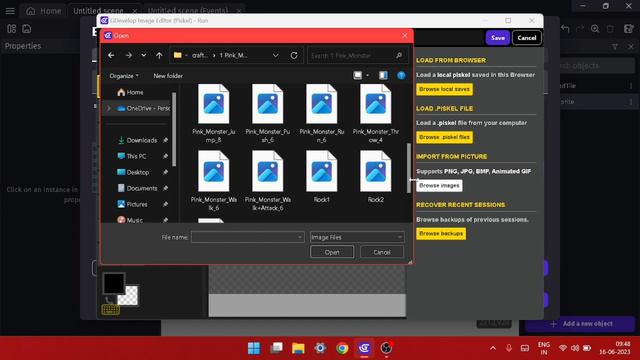
Task: Refresh the folder contents
Action: coord(294,55)
